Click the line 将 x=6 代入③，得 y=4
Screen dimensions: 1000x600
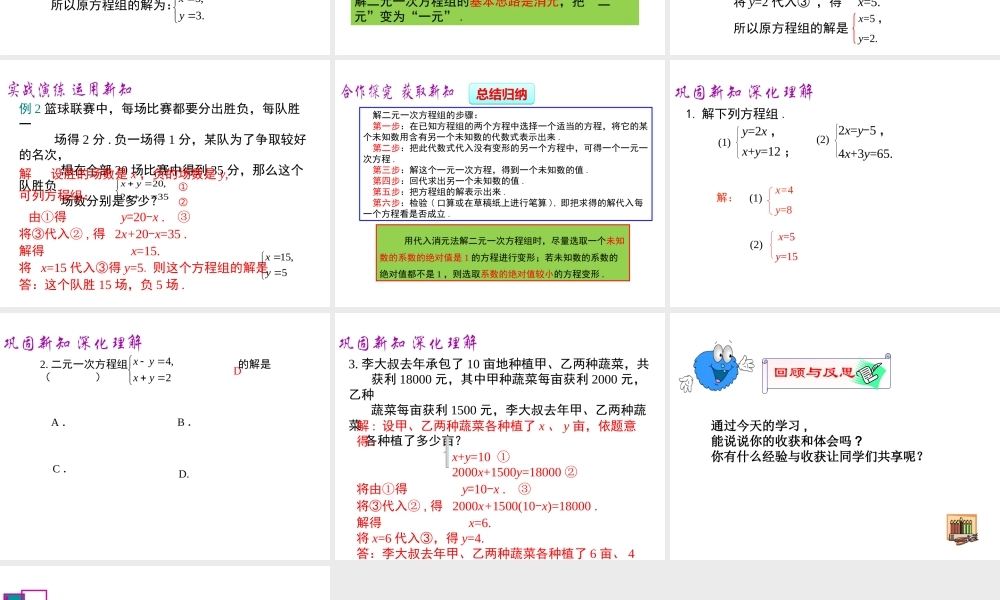click(420, 538)
